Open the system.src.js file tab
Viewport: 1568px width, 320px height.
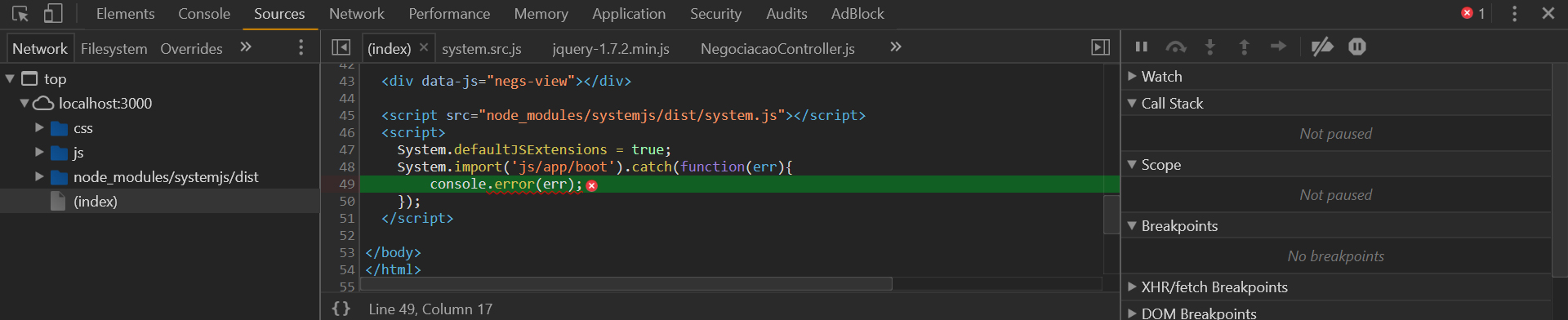point(482,48)
